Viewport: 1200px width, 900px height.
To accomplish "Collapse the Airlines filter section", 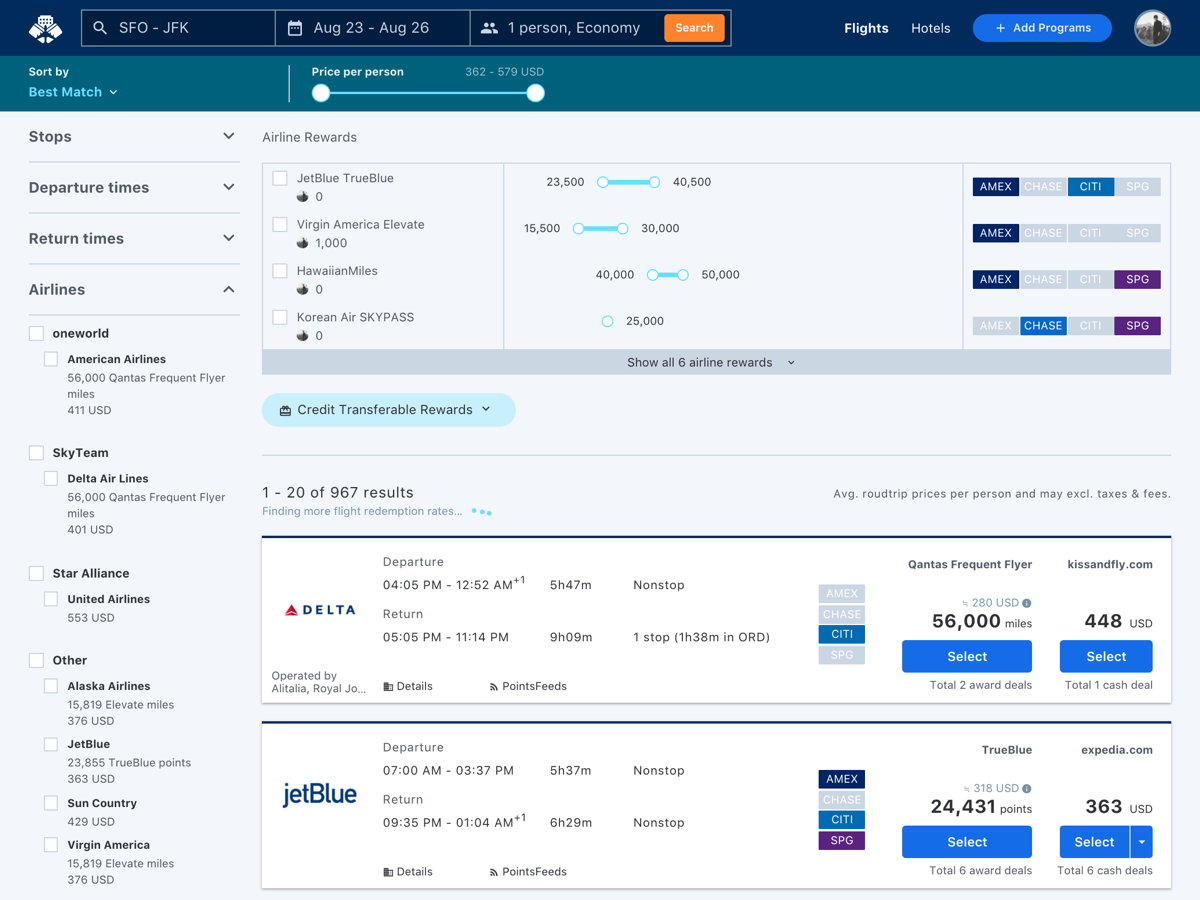I will coord(134,290).
